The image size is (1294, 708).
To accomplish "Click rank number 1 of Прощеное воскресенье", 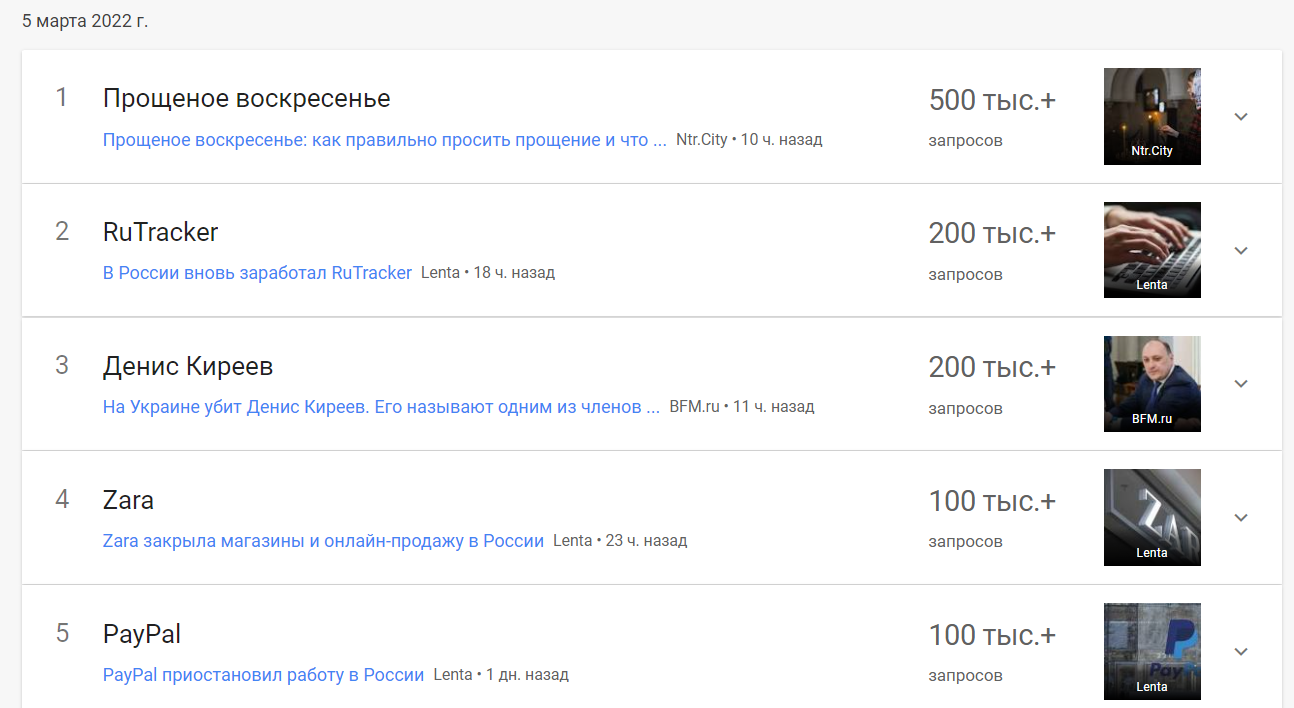I will tap(62, 98).
